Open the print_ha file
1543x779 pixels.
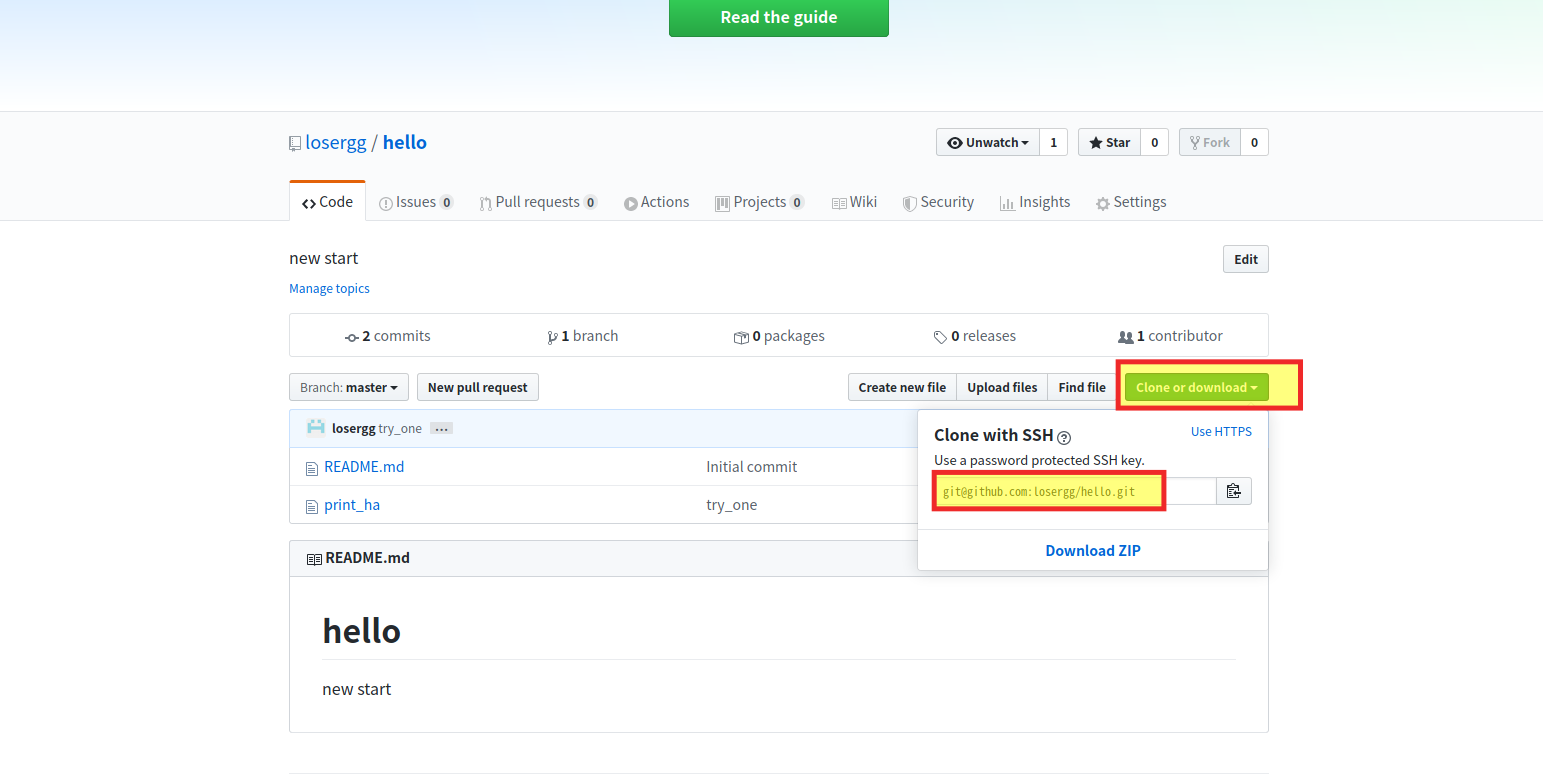(x=352, y=505)
